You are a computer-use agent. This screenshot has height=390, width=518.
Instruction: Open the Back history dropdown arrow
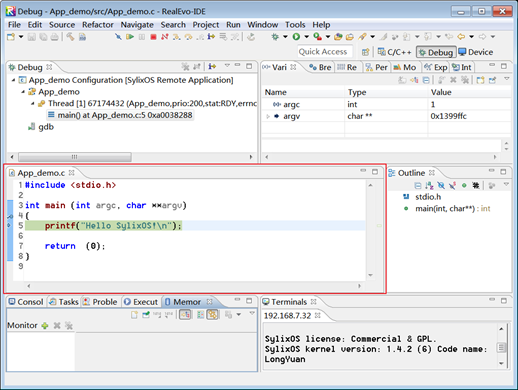(471, 37)
